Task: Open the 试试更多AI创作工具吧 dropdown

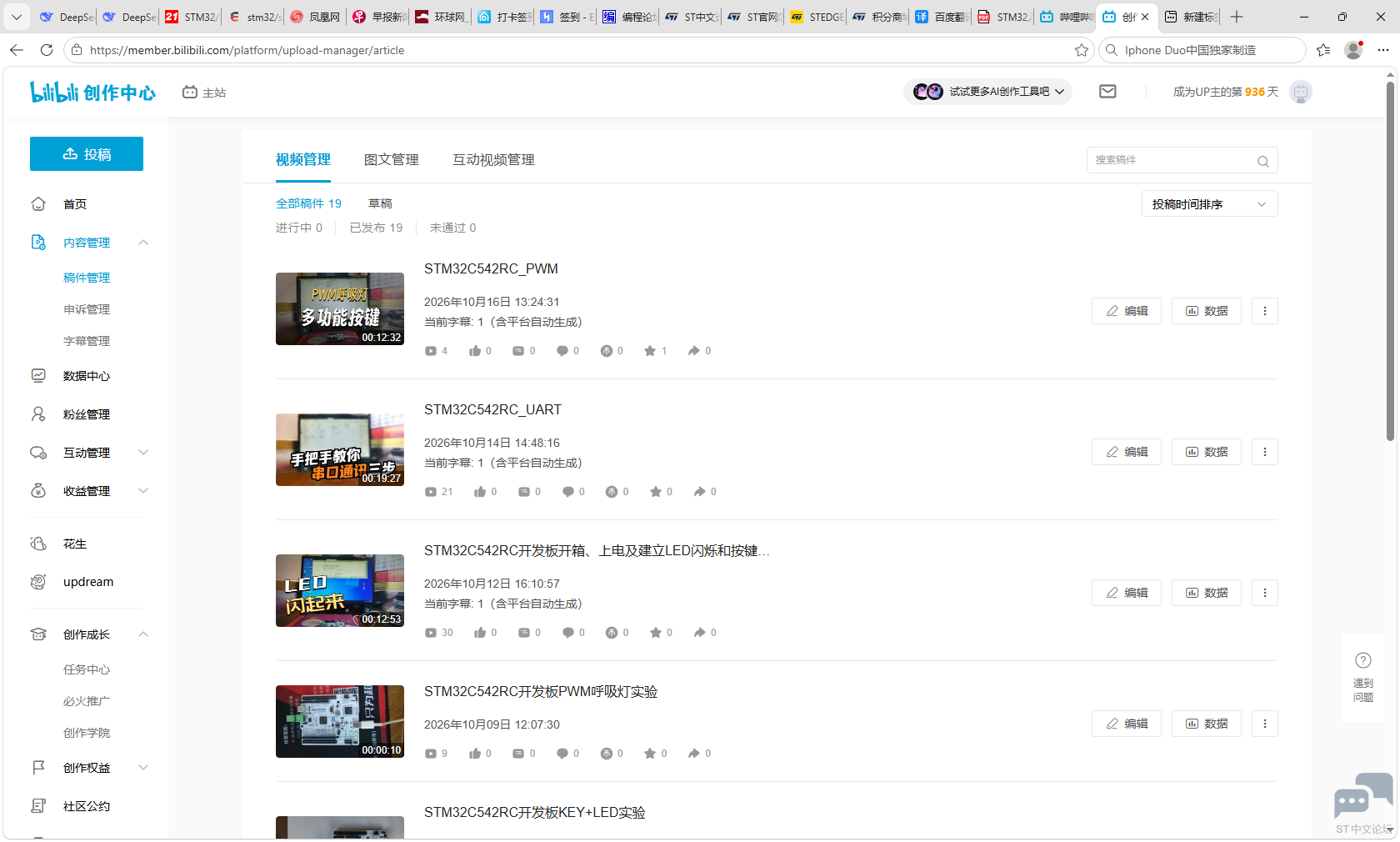Action: (x=988, y=92)
